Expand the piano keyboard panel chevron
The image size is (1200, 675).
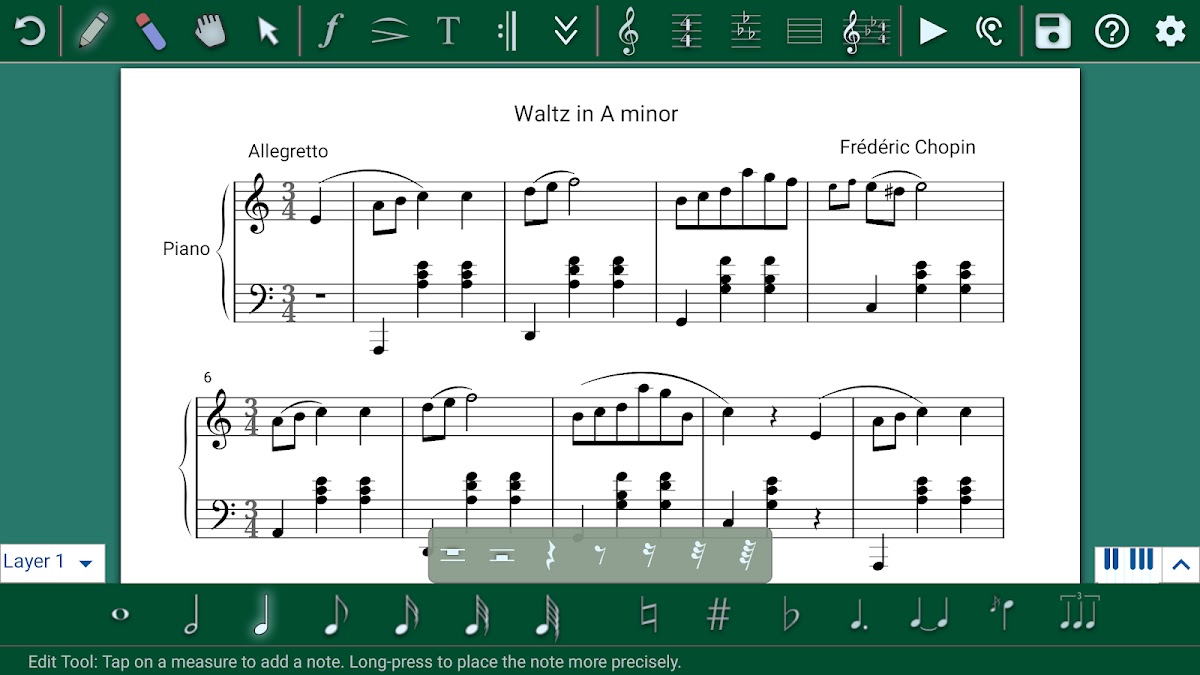(1180, 562)
